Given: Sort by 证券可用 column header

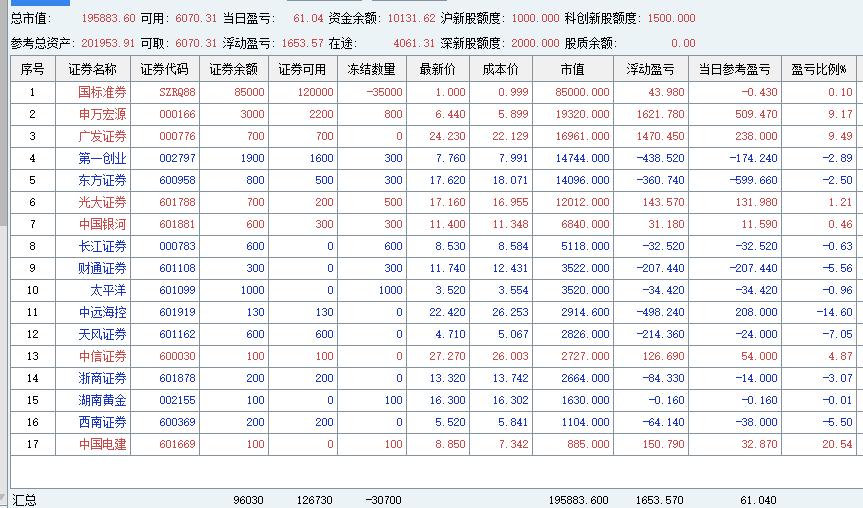Looking at the screenshot, I should point(302,69).
